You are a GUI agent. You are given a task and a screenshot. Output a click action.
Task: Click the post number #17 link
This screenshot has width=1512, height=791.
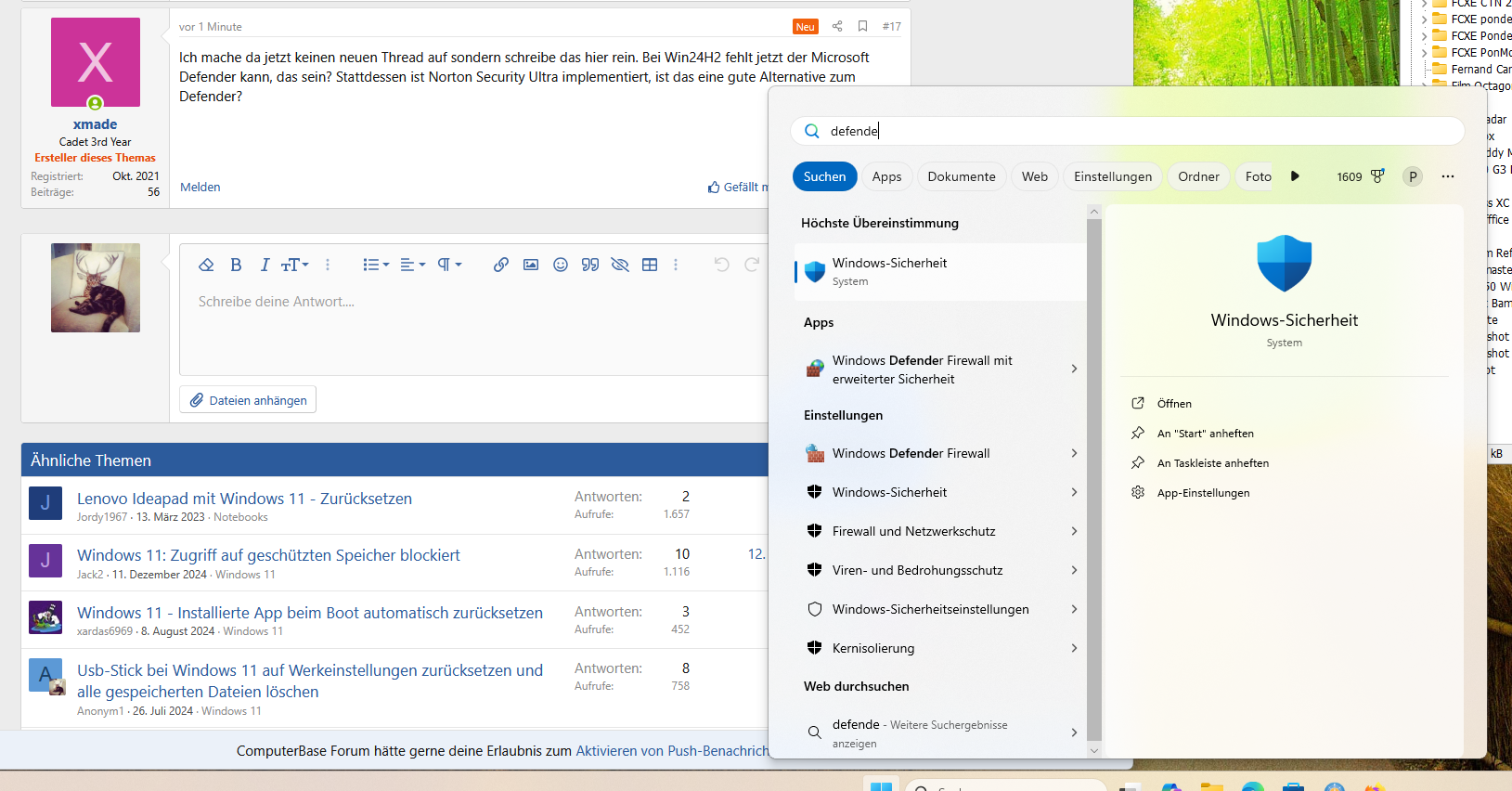click(x=891, y=26)
